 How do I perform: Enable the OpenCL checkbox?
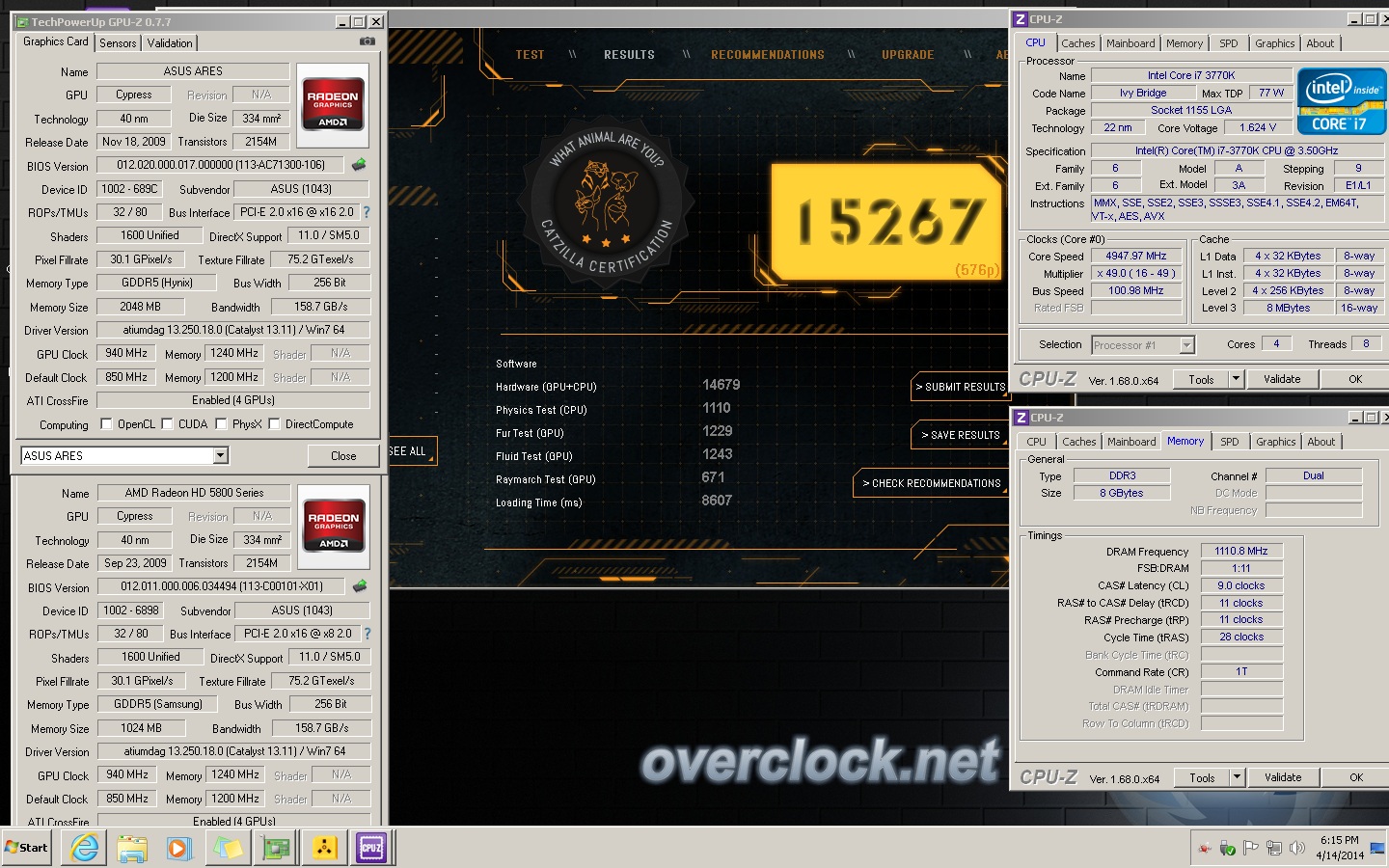click(x=105, y=423)
